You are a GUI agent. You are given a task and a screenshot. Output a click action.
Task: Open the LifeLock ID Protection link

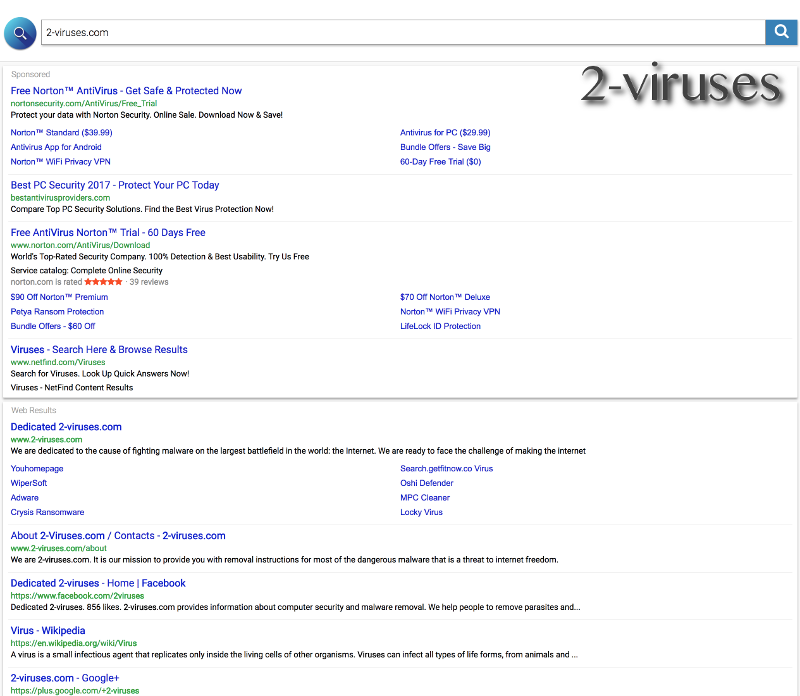click(440, 326)
